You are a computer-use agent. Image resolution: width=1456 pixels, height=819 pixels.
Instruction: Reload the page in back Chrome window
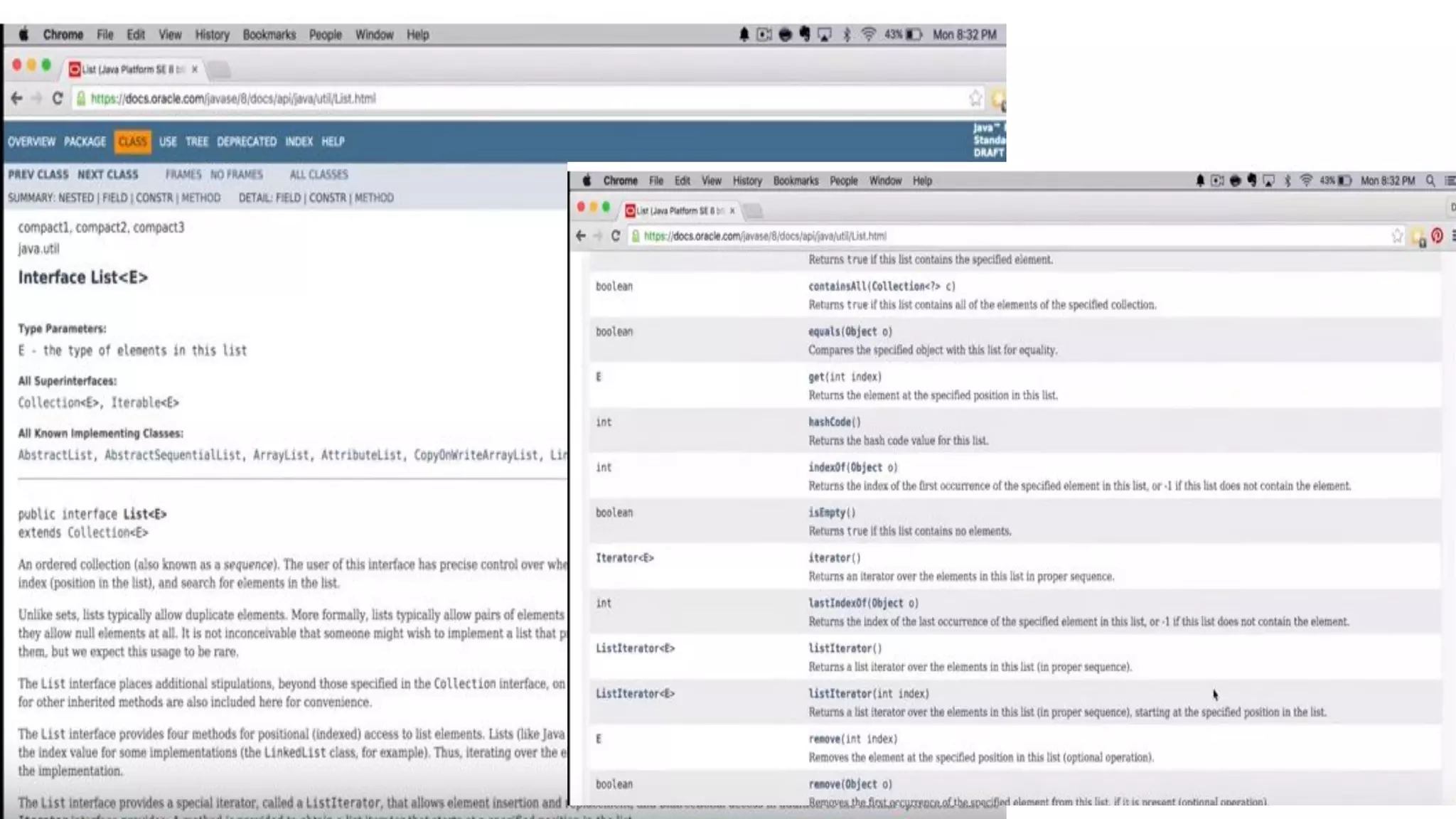click(58, 99)
